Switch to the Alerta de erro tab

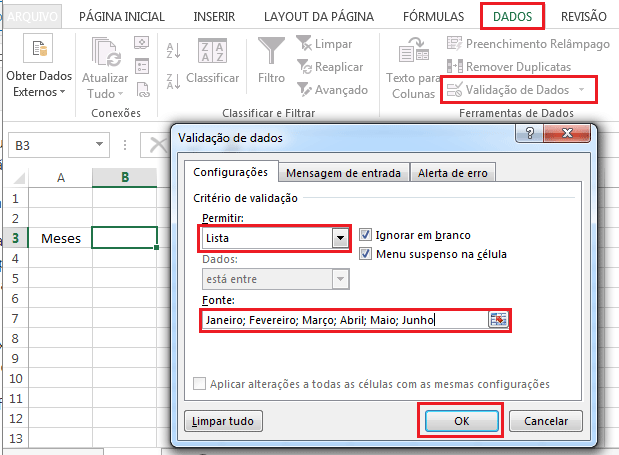coord(453,173)
